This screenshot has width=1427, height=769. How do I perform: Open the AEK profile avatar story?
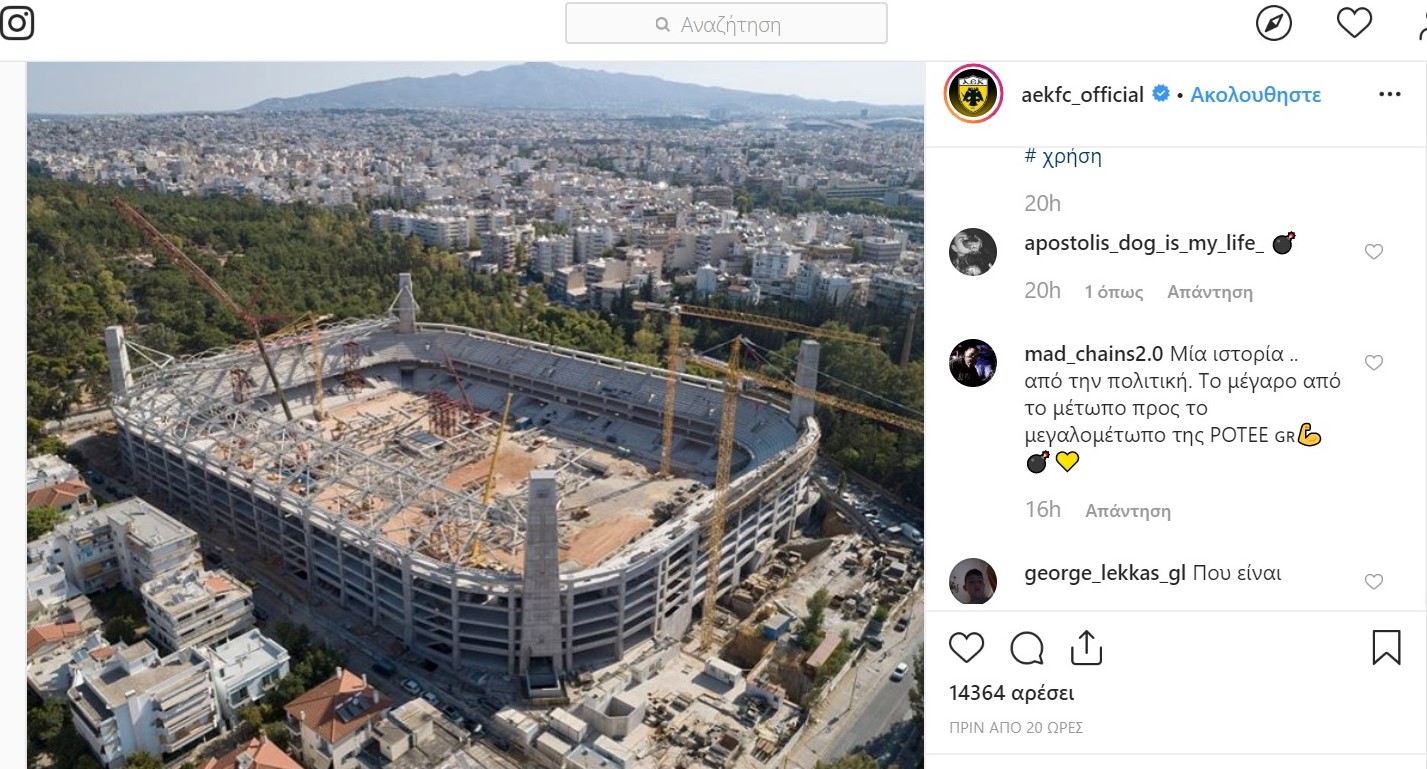973,95
